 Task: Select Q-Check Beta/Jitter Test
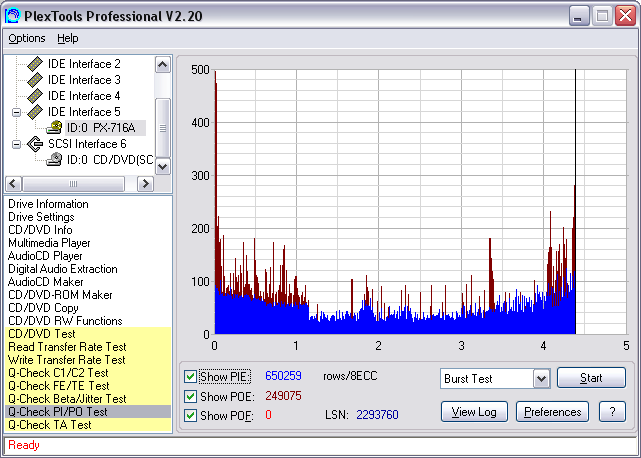pos(88,399)
